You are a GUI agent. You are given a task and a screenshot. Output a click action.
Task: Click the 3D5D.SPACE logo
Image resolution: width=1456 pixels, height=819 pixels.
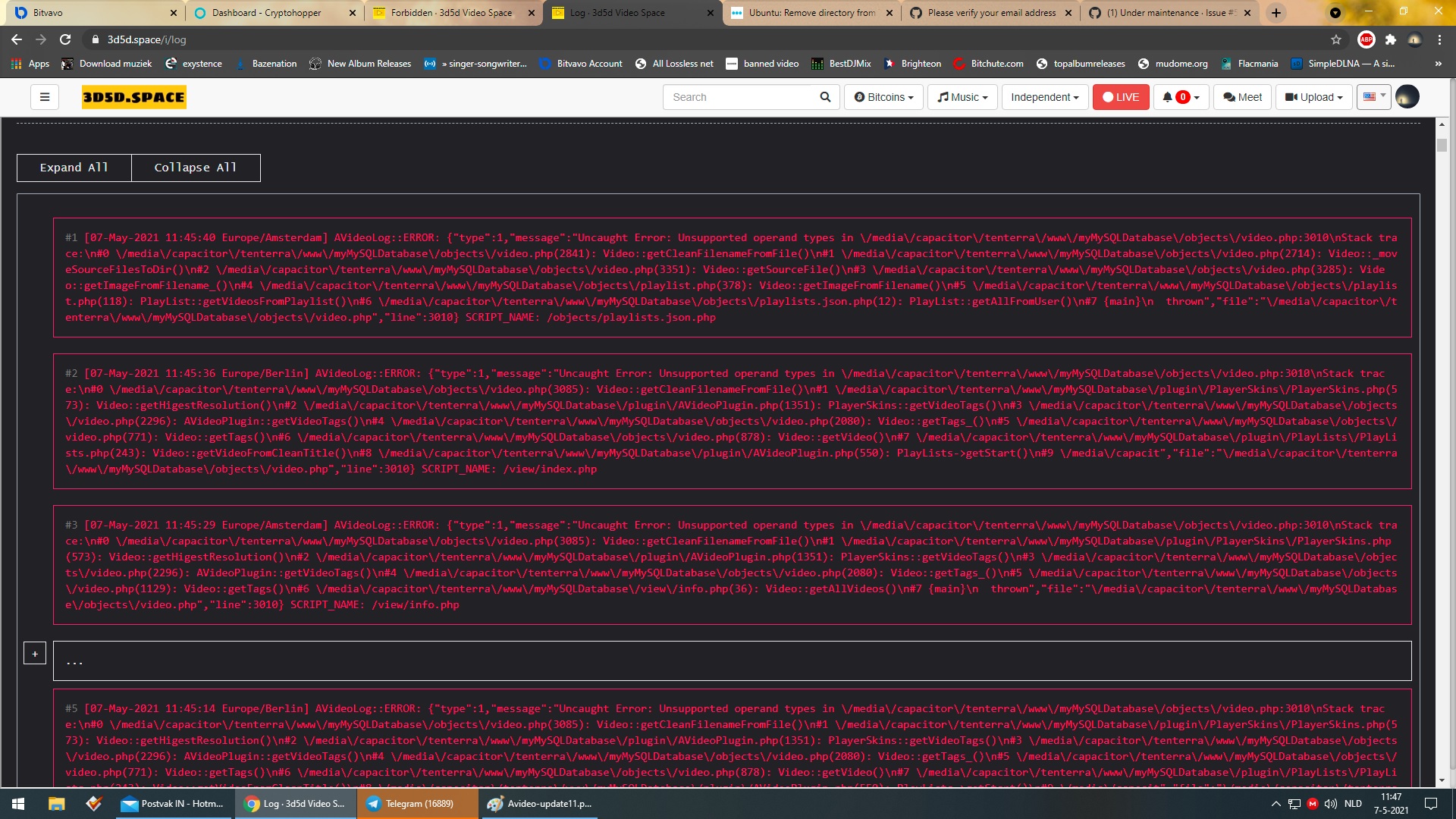[x=133, y=97]
